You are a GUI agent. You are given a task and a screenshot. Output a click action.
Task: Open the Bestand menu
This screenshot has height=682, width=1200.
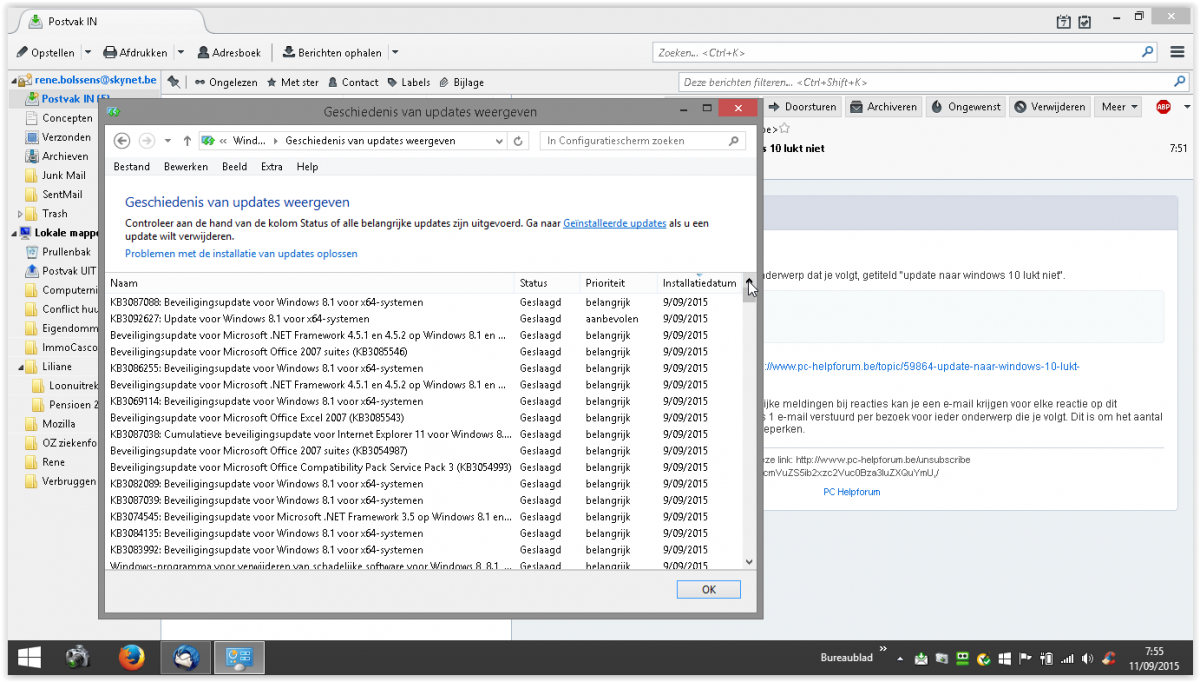[x=131, y=167]
